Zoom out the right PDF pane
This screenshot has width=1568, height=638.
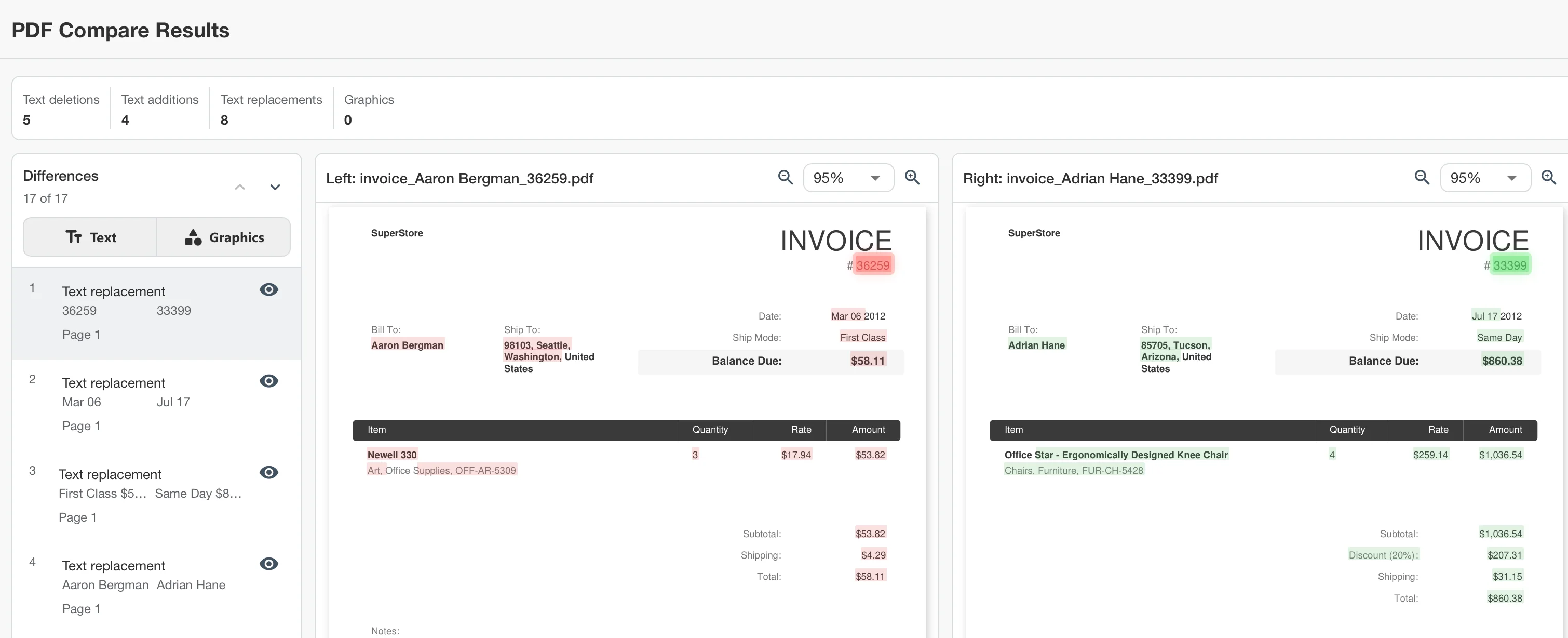click(x=1422, y=177)
